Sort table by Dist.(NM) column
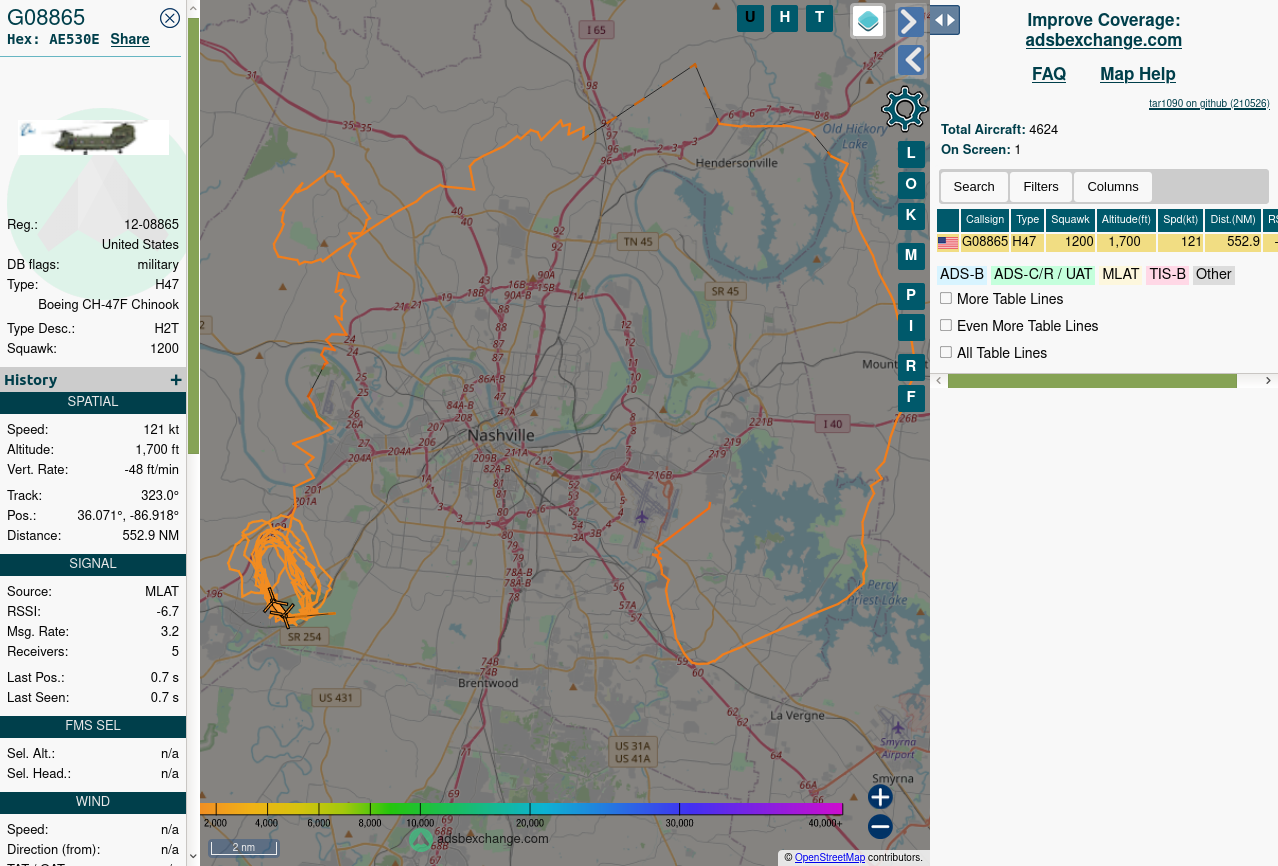 (x=1232, y=220)
